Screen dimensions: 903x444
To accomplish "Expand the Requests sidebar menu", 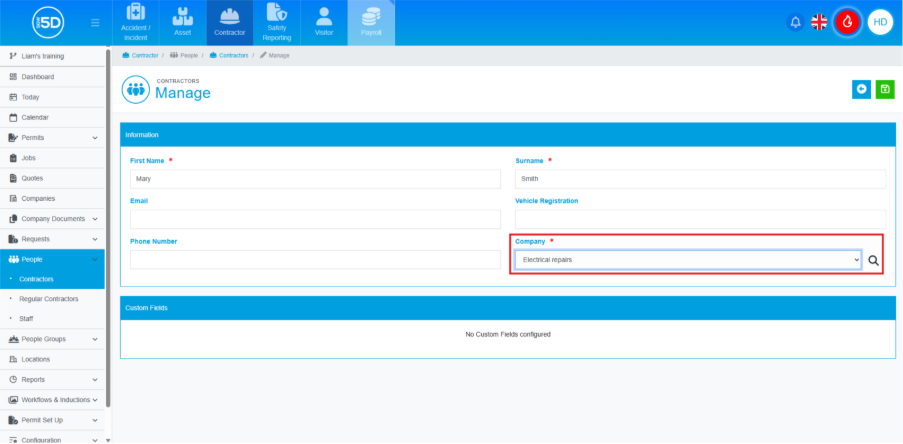I will 52,239.
